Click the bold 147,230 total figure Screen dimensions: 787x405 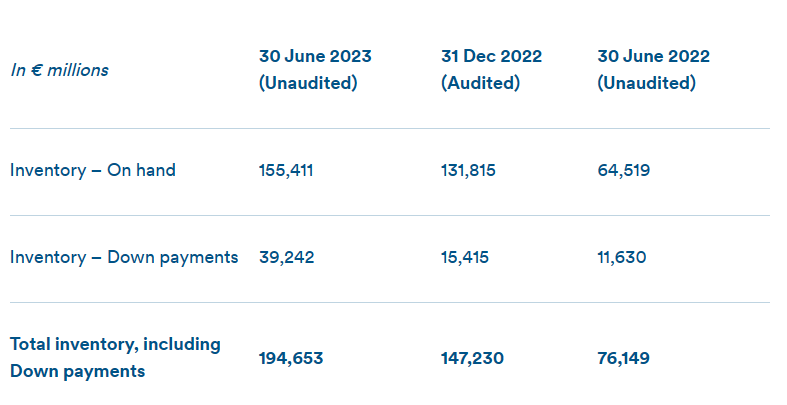click(x=472, y=358)
